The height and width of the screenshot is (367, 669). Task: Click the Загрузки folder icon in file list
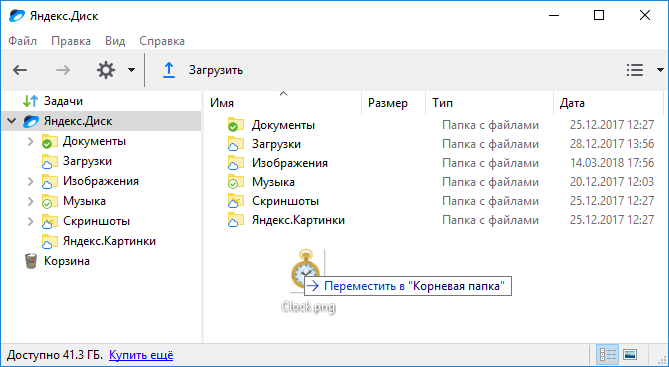[x=236, y=144]
